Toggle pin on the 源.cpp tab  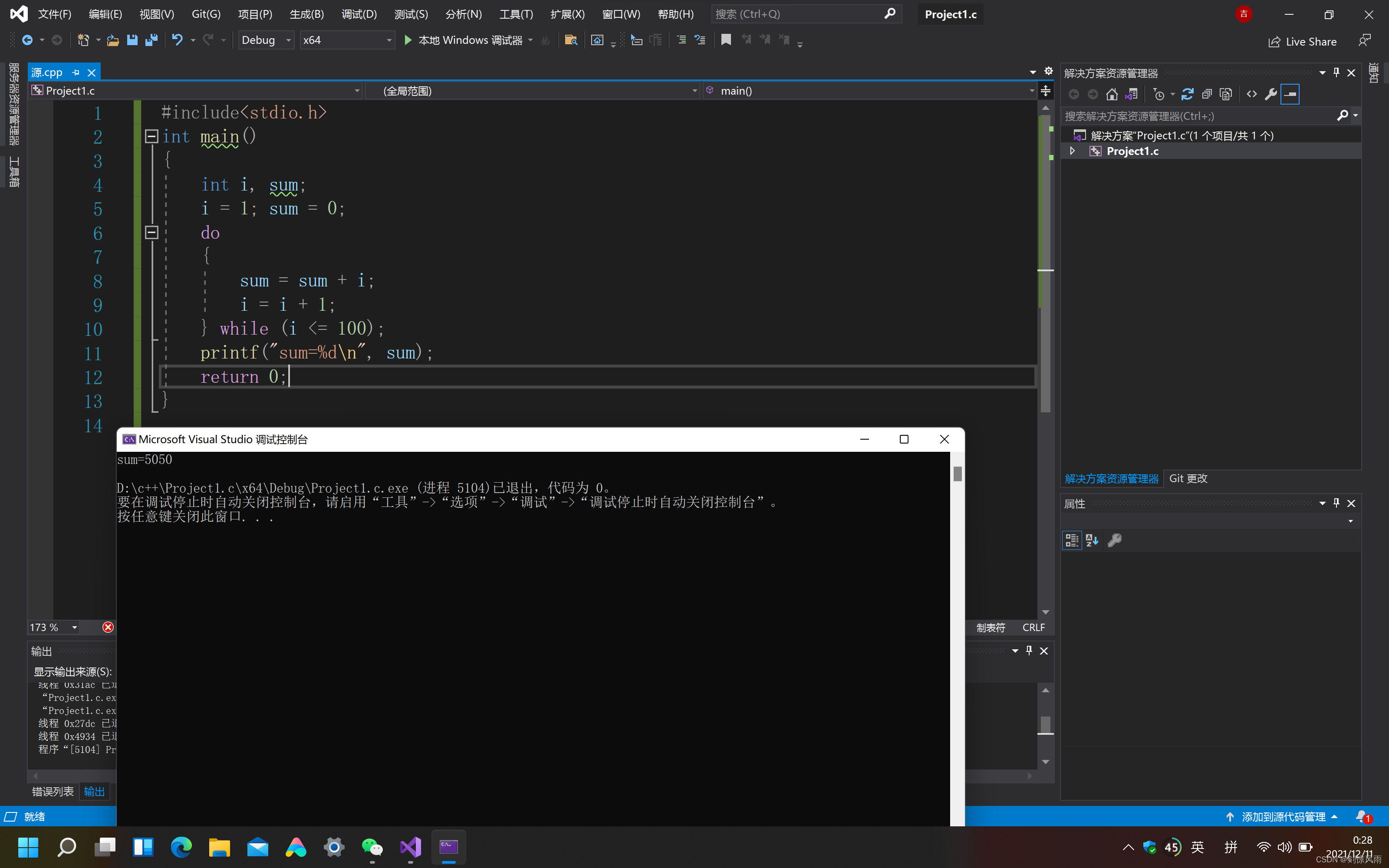coord(76,72)
